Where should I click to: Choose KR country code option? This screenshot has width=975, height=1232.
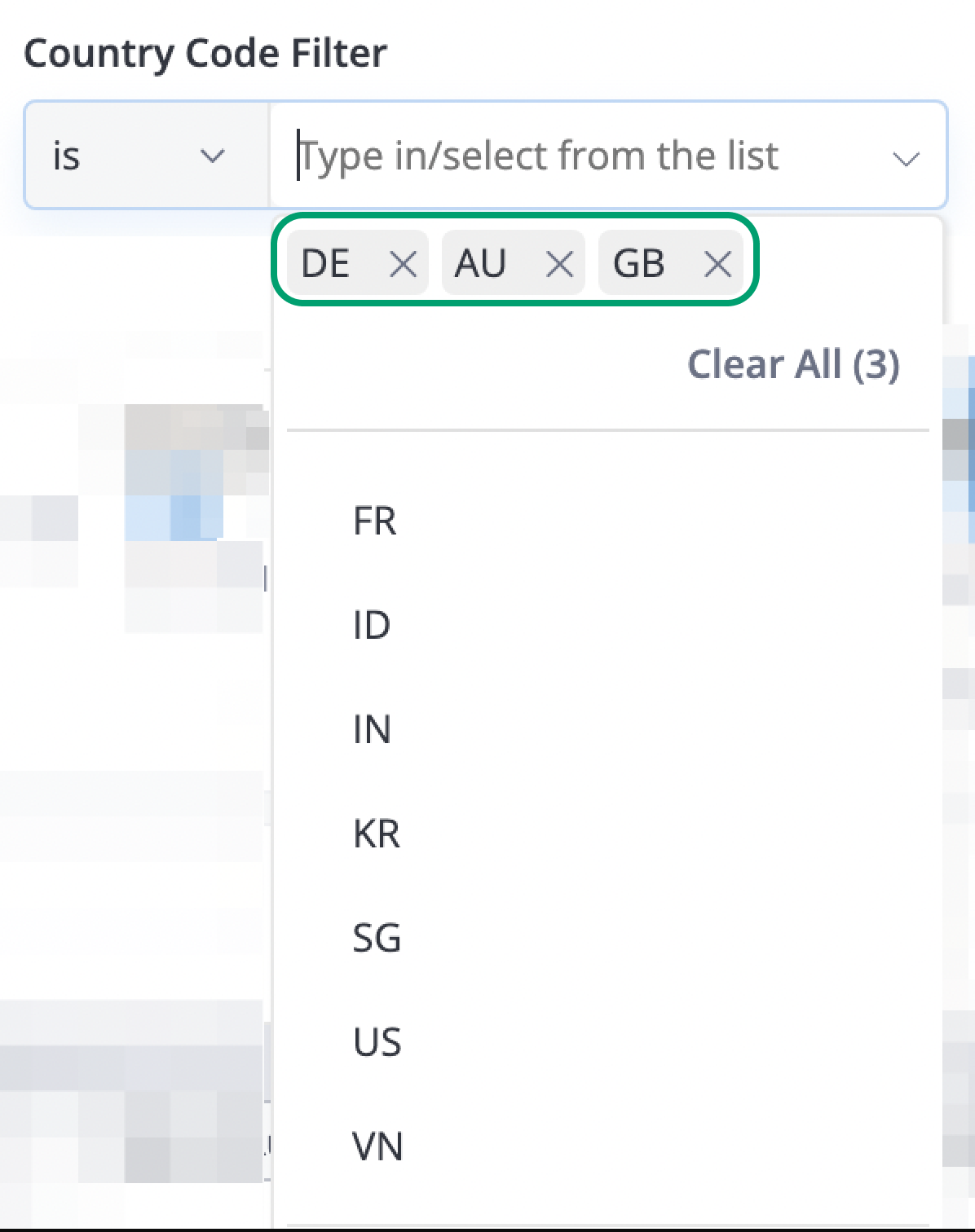[607, 834]
